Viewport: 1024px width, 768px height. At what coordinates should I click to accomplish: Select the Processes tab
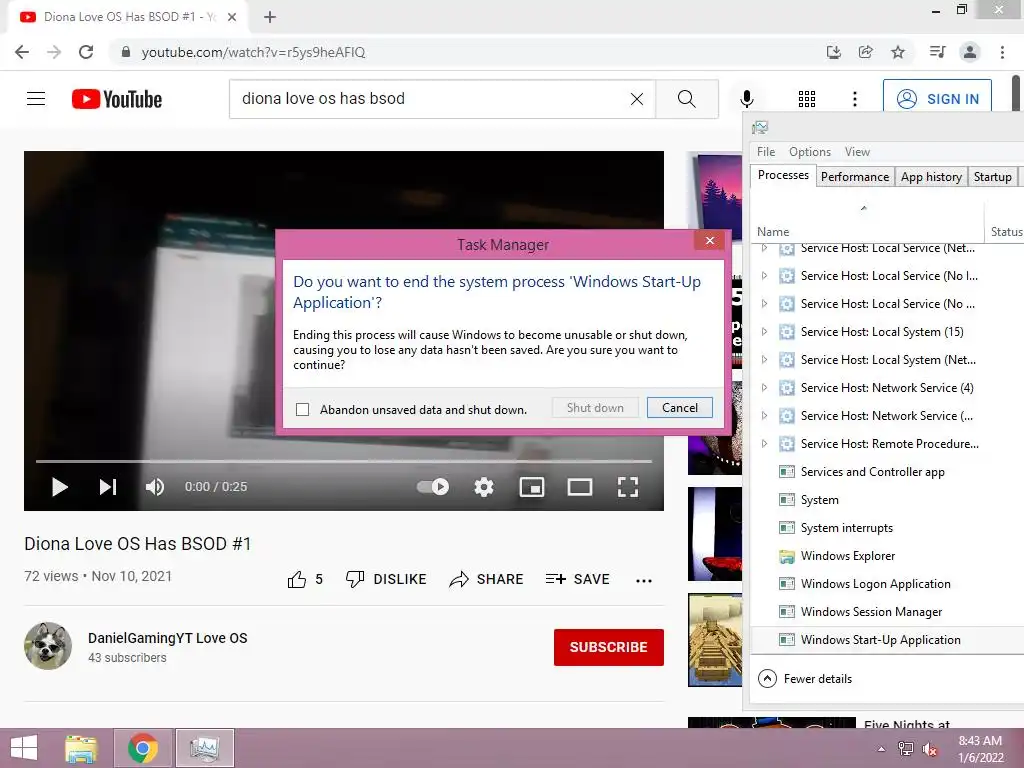point(783,175)
